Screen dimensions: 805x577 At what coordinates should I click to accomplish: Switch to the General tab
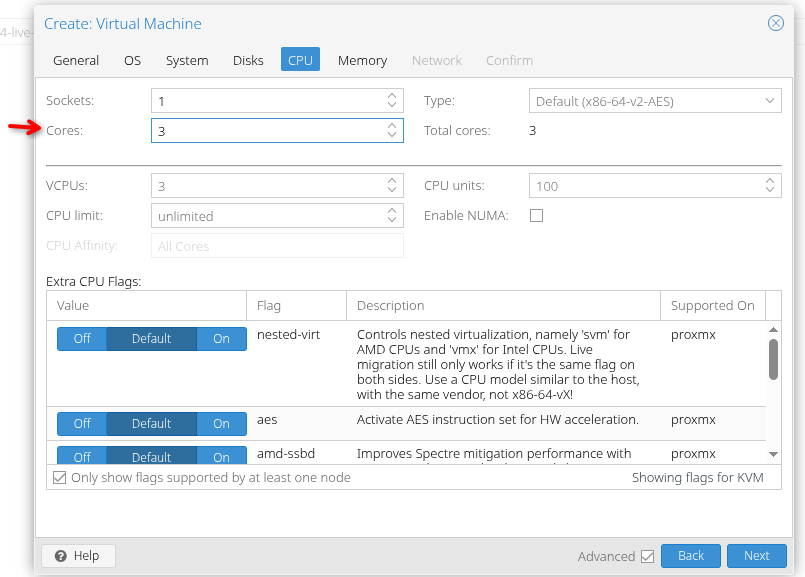click(x=76, y=60)
